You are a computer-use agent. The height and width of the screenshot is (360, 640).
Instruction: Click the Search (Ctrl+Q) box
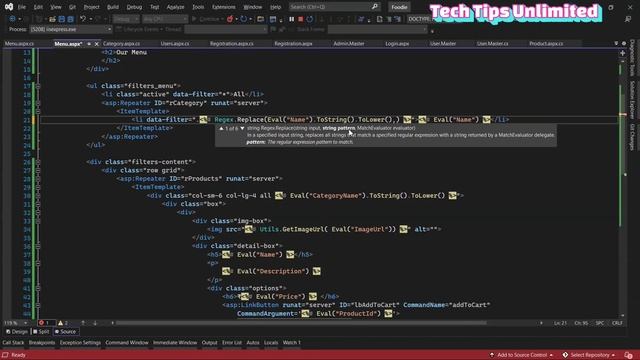tap(334, 7)
